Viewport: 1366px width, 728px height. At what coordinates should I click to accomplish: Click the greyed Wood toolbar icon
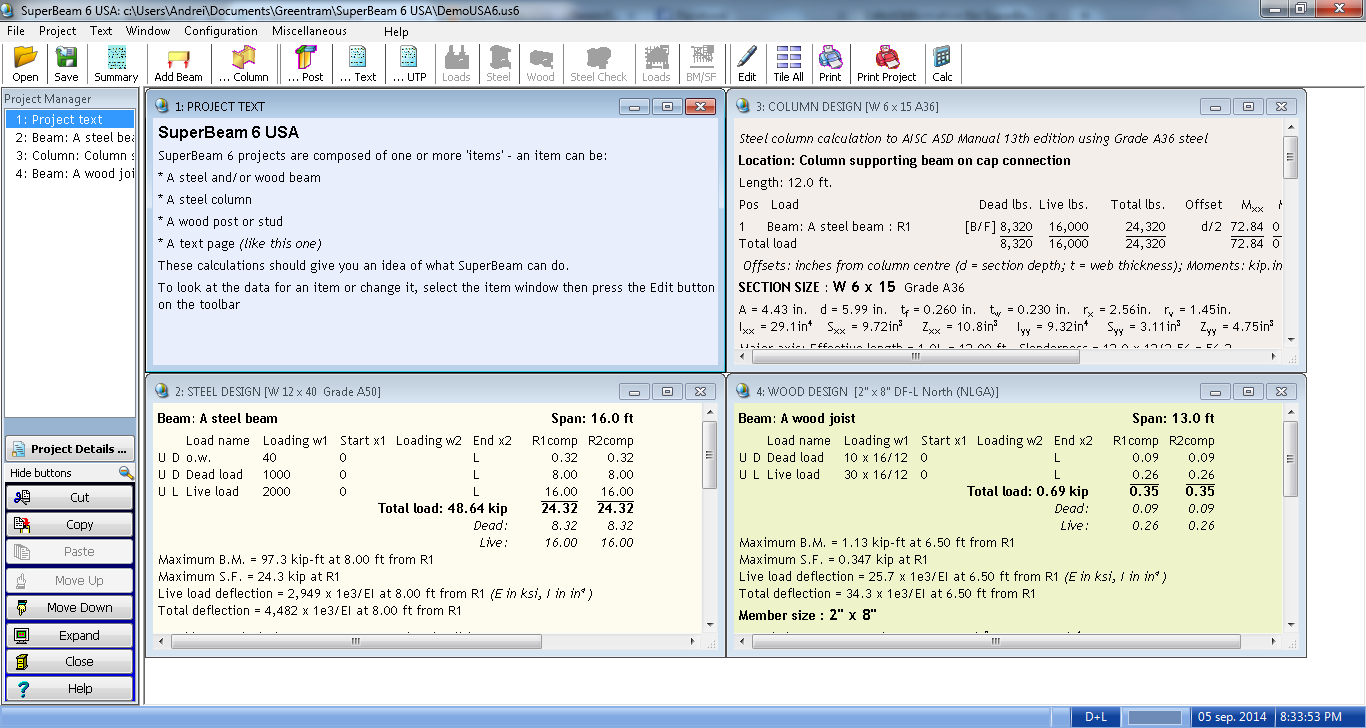[x=540, y=63]
